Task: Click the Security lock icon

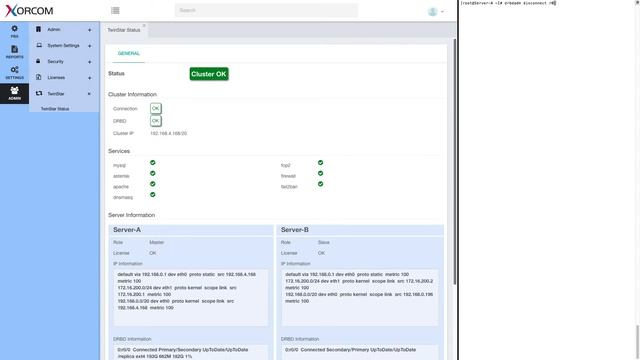Action: pyautogui.click(x=38, y=61)
